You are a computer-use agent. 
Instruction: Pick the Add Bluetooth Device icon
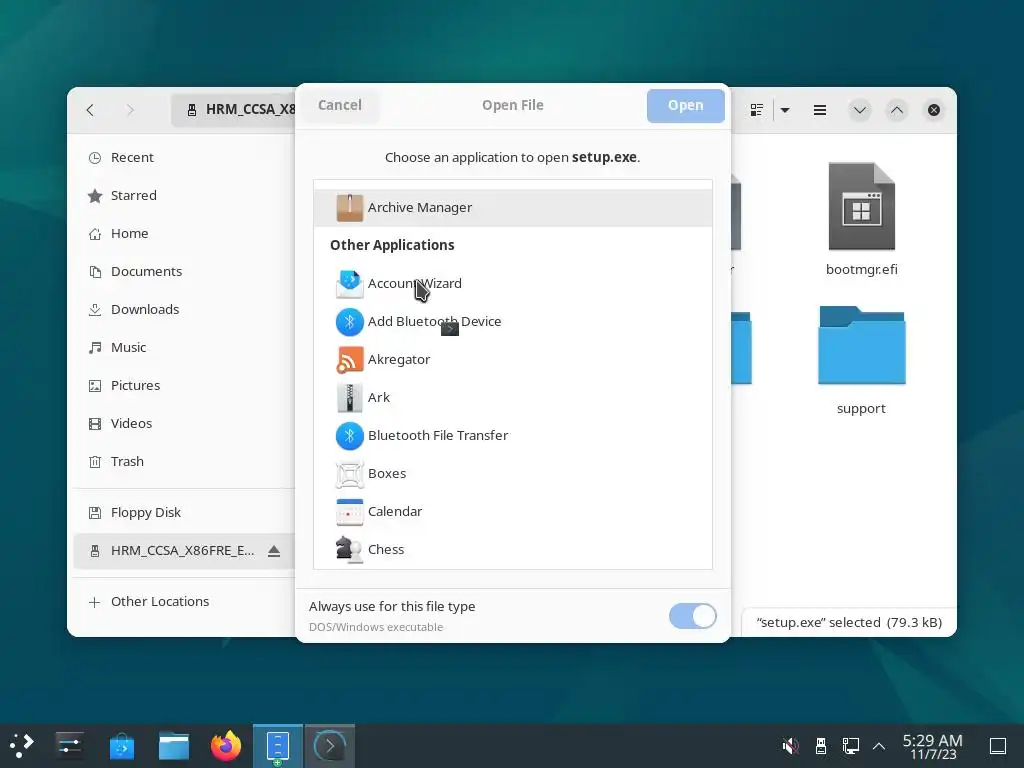pos(349,322)
